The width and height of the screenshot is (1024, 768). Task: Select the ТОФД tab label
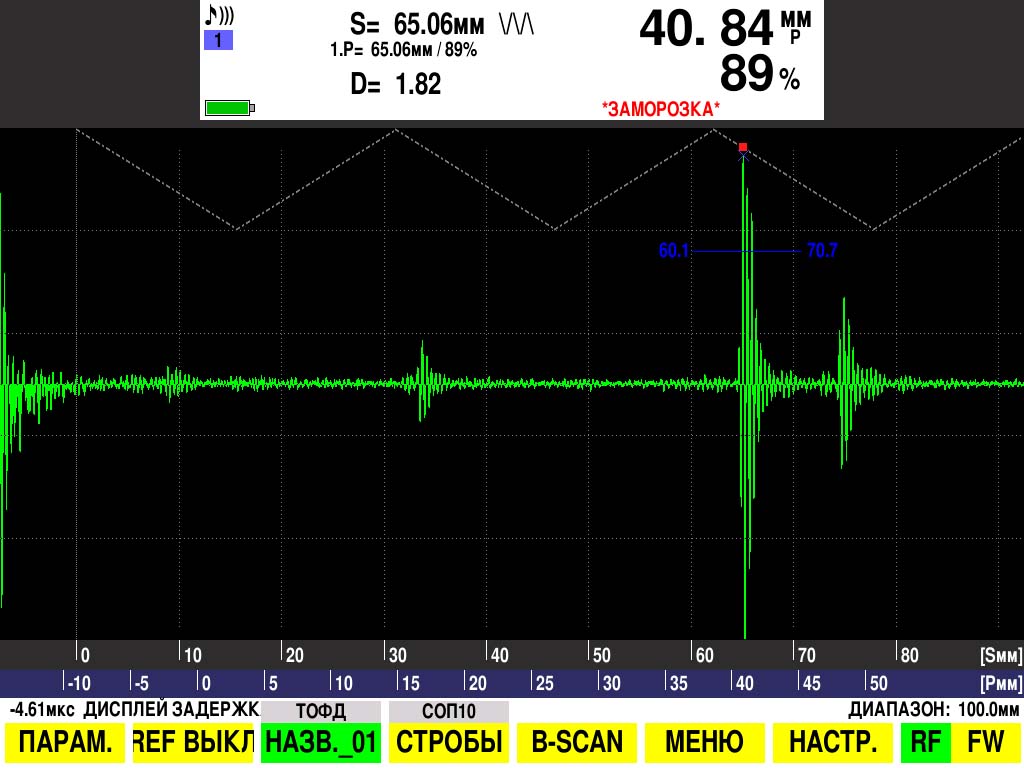pos(321,711)
